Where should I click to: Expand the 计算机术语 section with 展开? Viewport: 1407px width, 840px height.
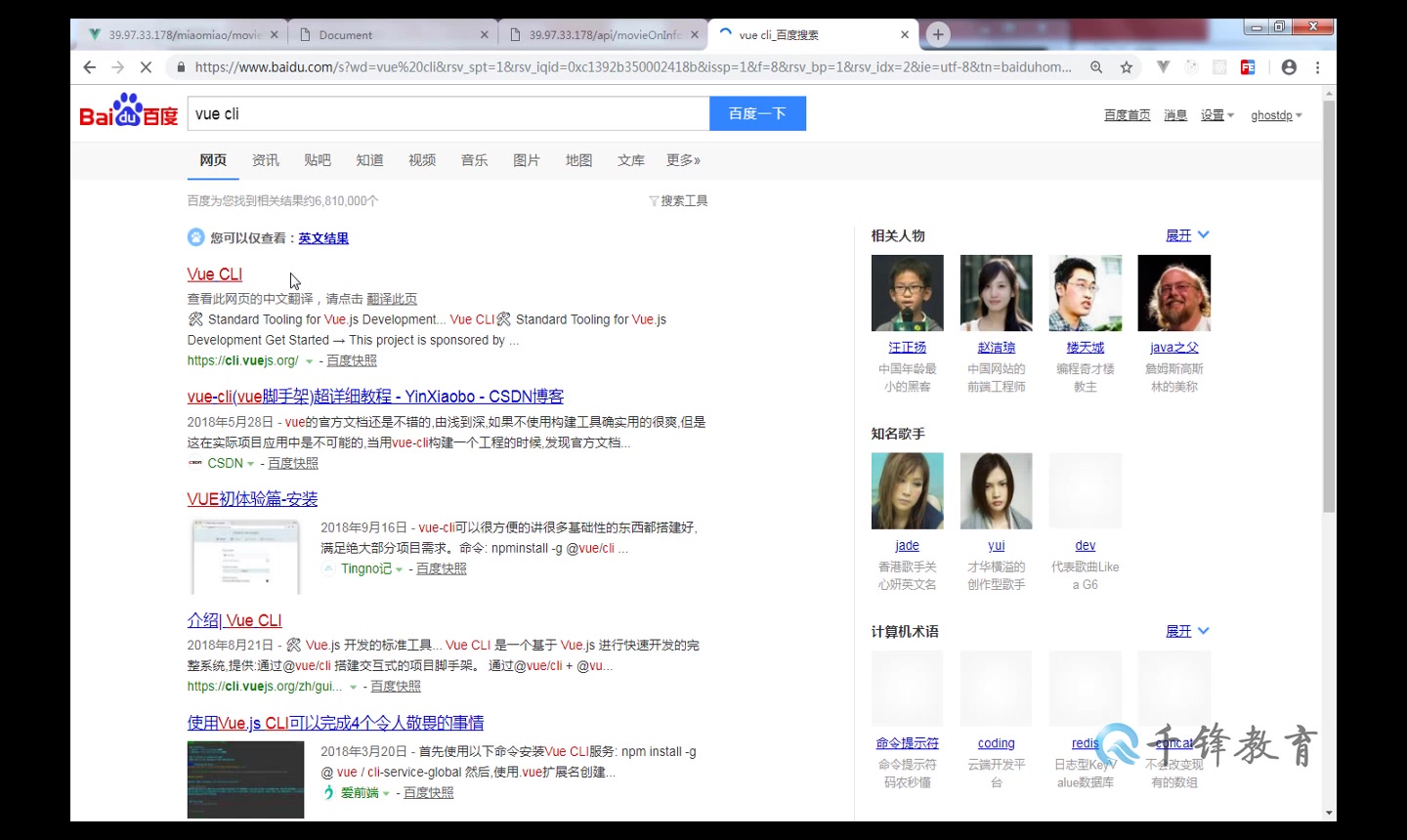click(x=1187, y=631)
